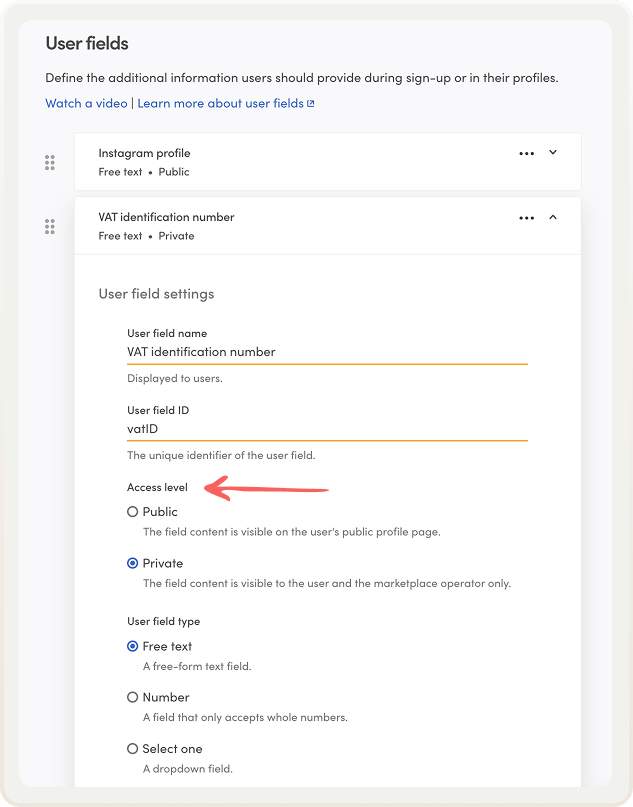Click the User field name input

[x=327, y=352]
